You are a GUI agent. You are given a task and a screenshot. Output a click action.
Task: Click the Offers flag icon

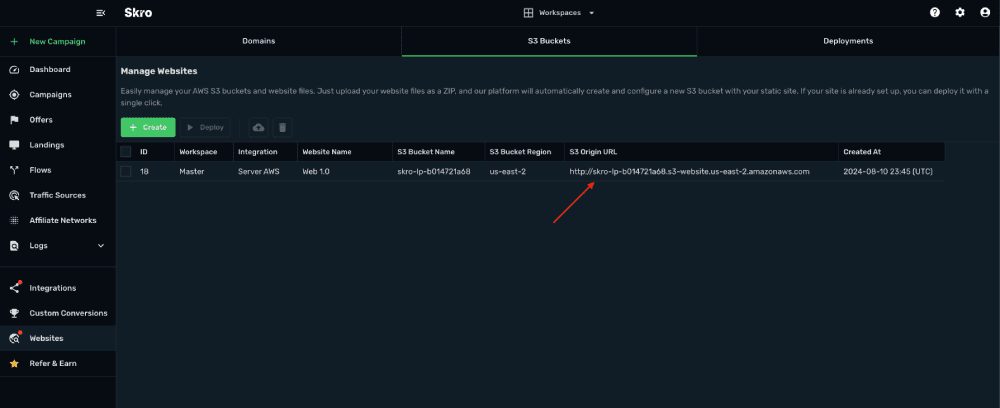[x=14, y=120]
